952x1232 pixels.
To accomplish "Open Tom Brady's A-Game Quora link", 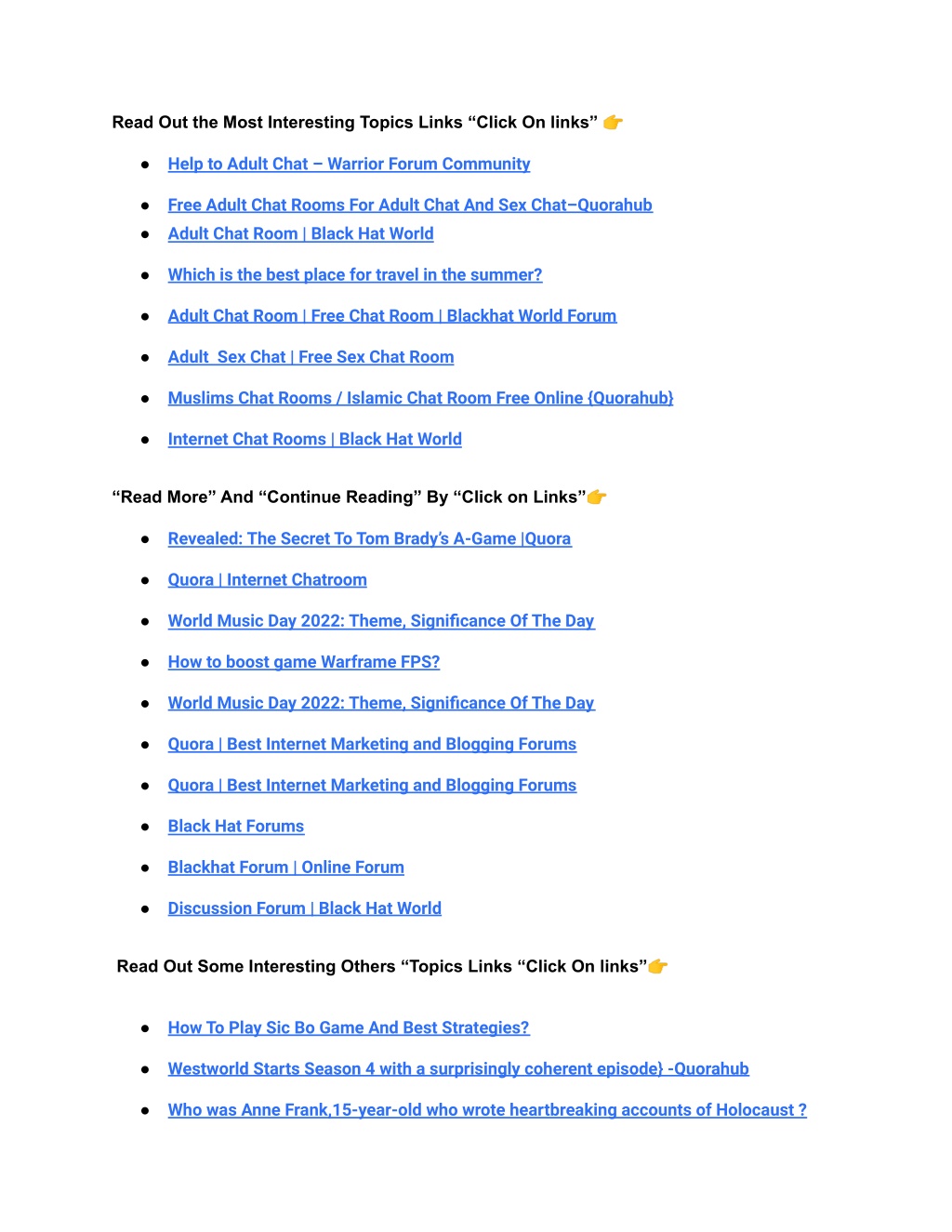I will 369,539.
